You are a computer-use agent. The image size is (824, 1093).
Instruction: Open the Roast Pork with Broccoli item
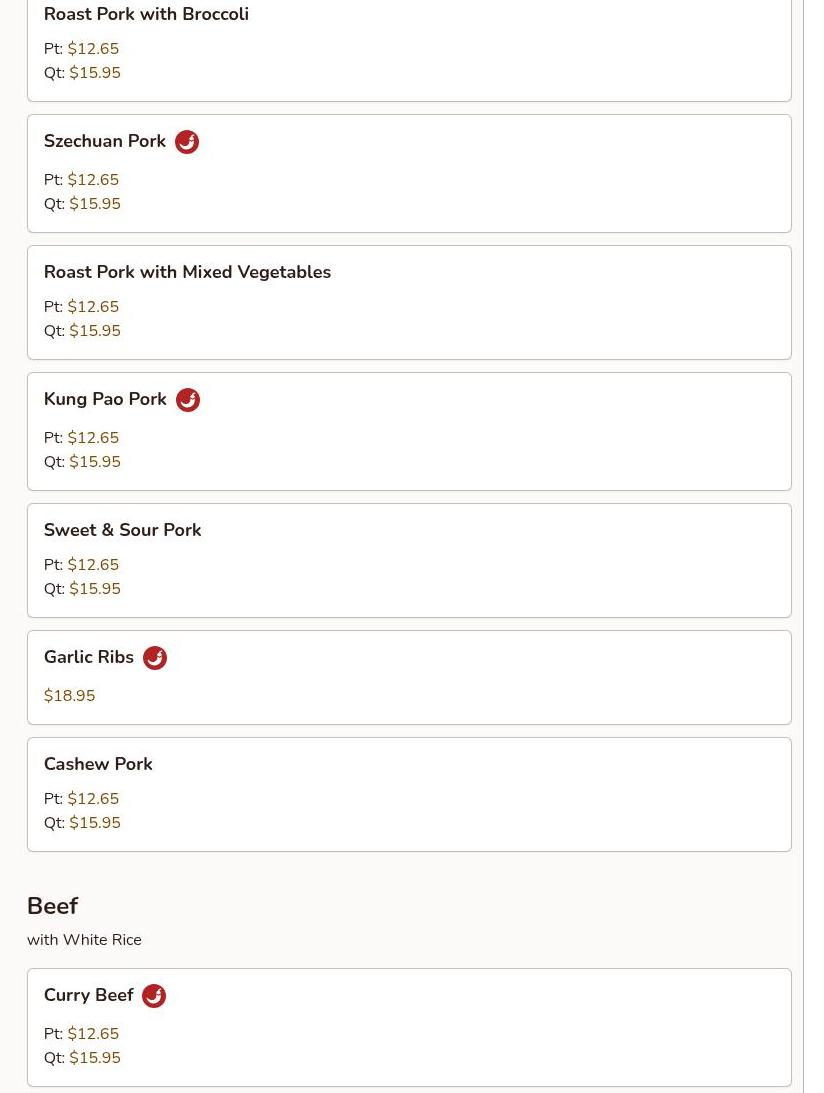tap(146, 15)
